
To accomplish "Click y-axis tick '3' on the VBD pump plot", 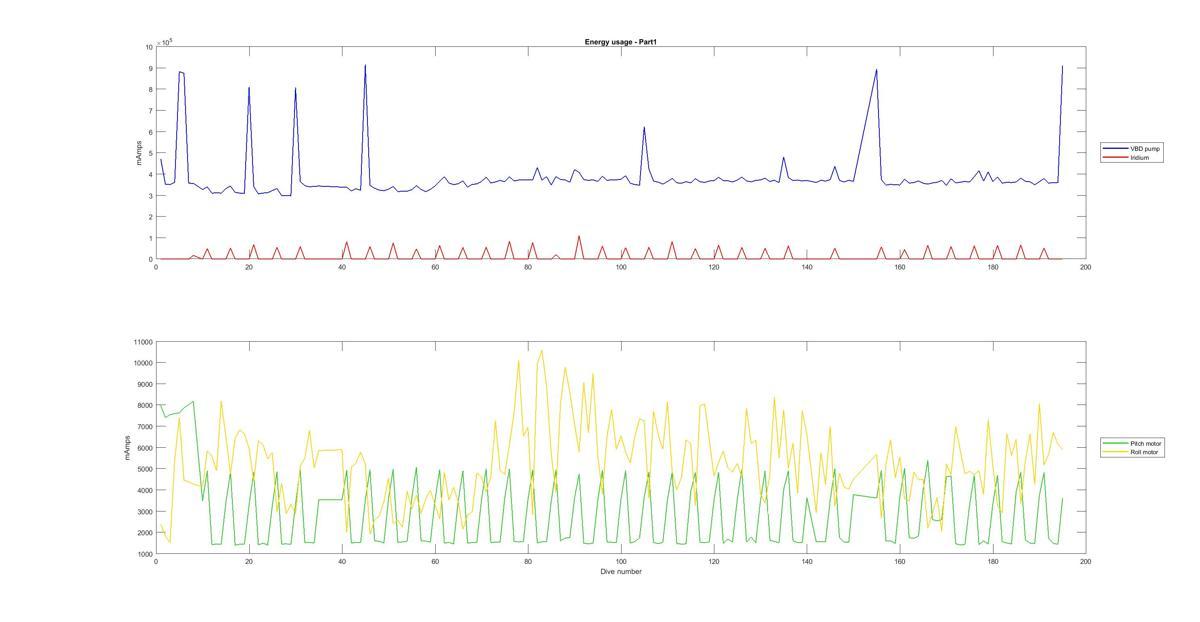I will pyautogui.click(x=150, y=196).
